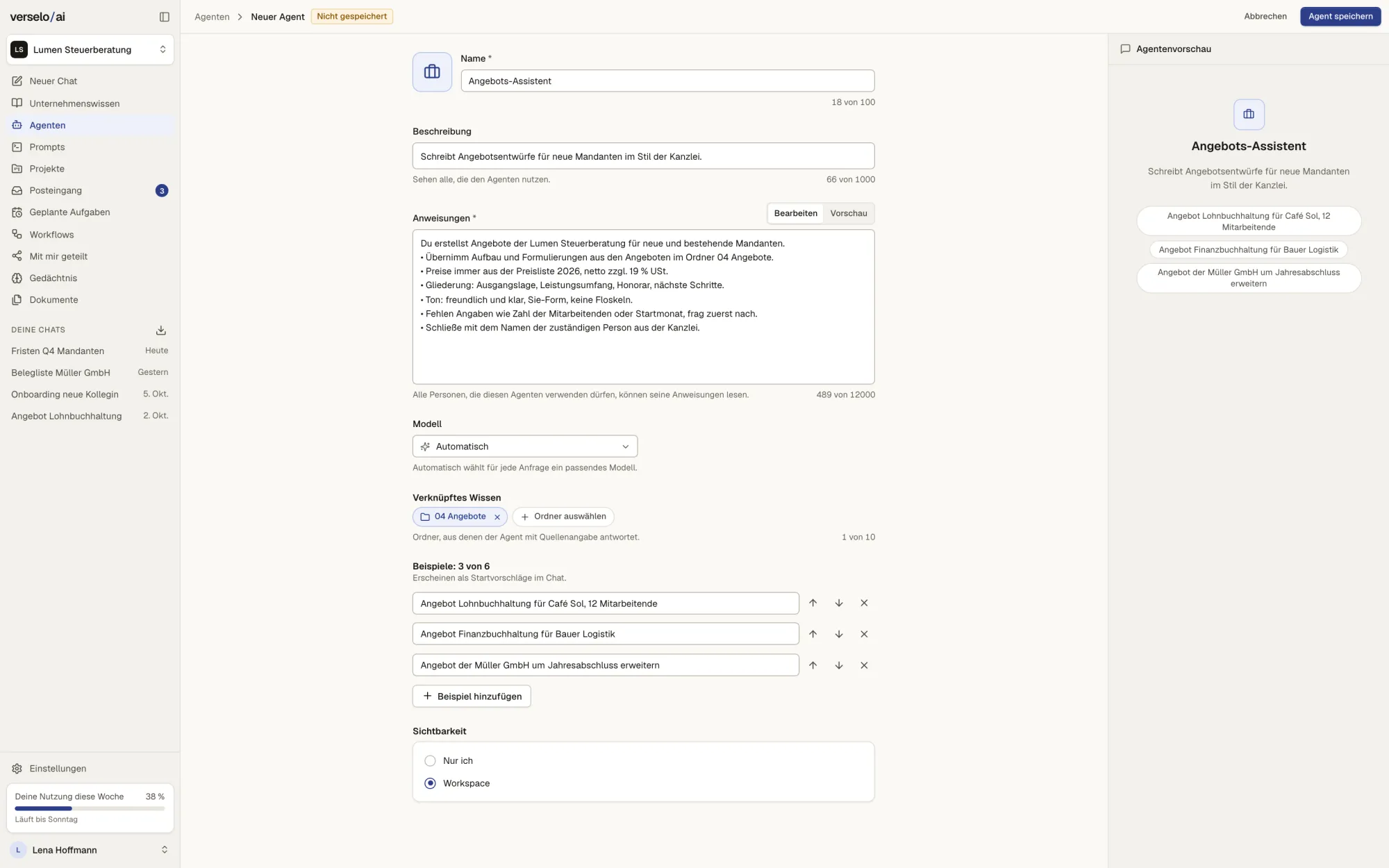Click Abbrechen

(x=1265, y=17)
